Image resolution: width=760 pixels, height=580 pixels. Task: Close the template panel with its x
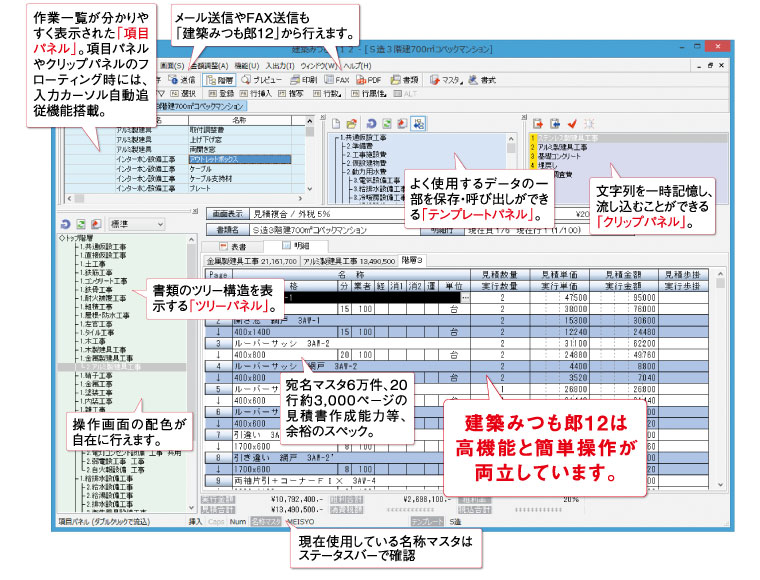[x=322, y=117]
